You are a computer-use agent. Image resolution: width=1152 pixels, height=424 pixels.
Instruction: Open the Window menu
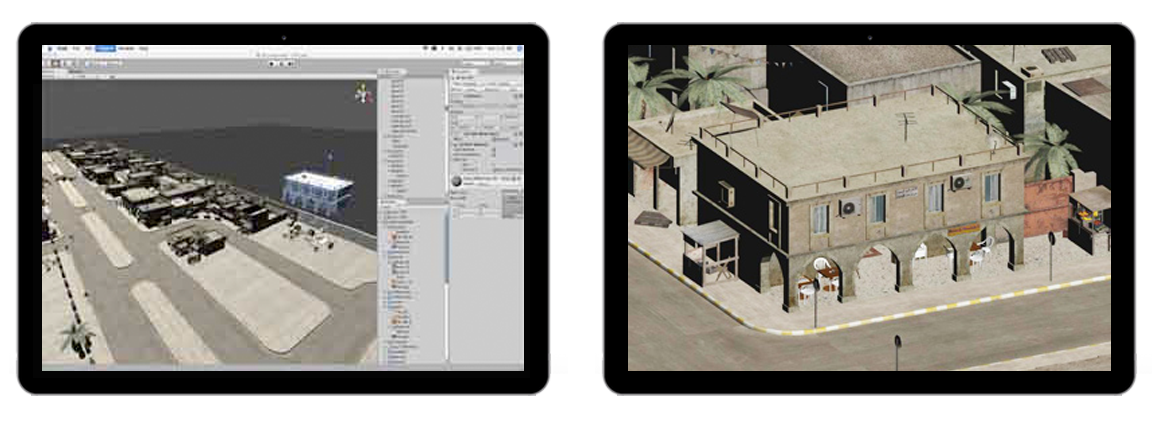click(x=127, y=48)
